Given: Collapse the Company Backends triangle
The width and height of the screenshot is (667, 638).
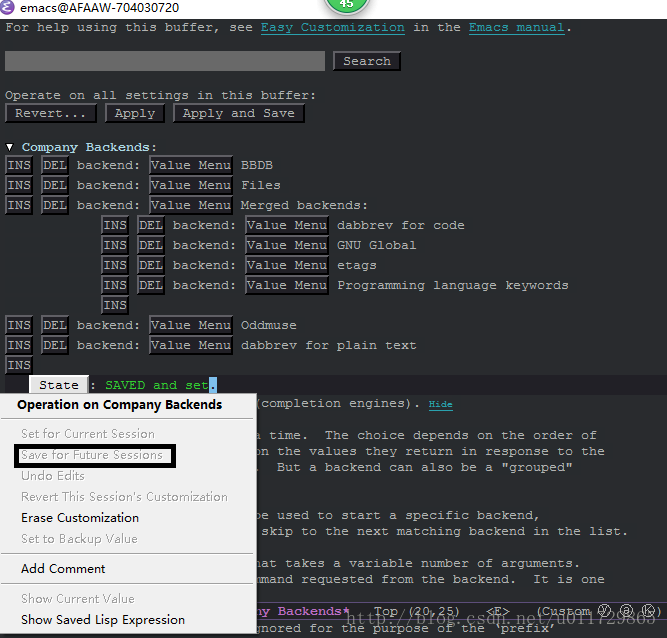Looking at the screenshot, I should [x=10, y=147].
